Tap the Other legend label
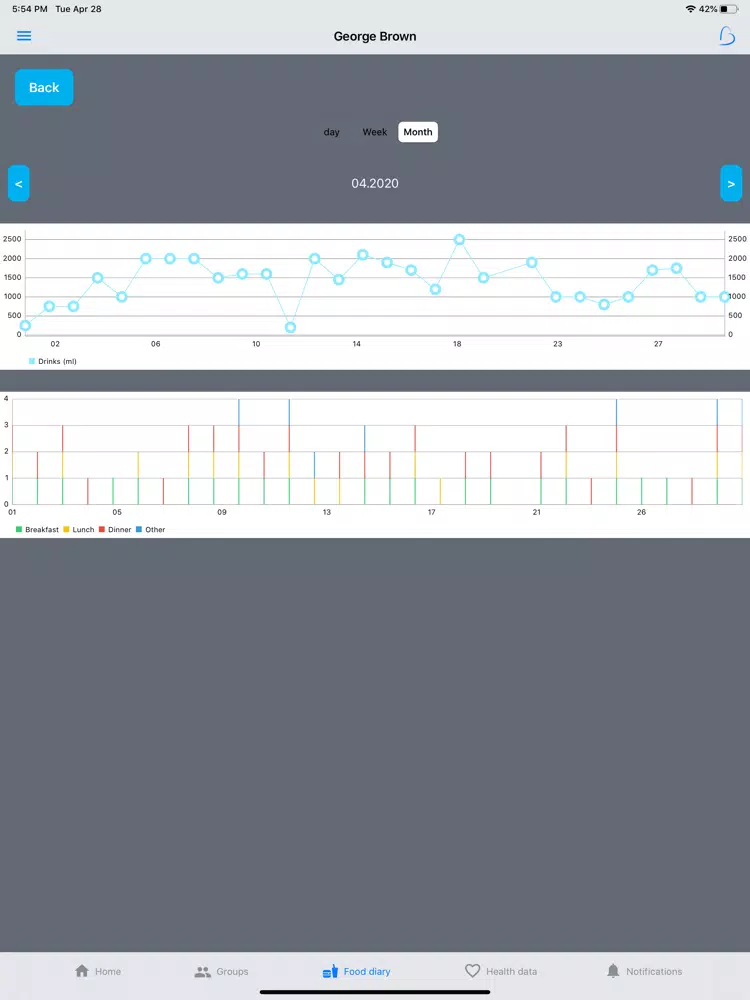 155,529
